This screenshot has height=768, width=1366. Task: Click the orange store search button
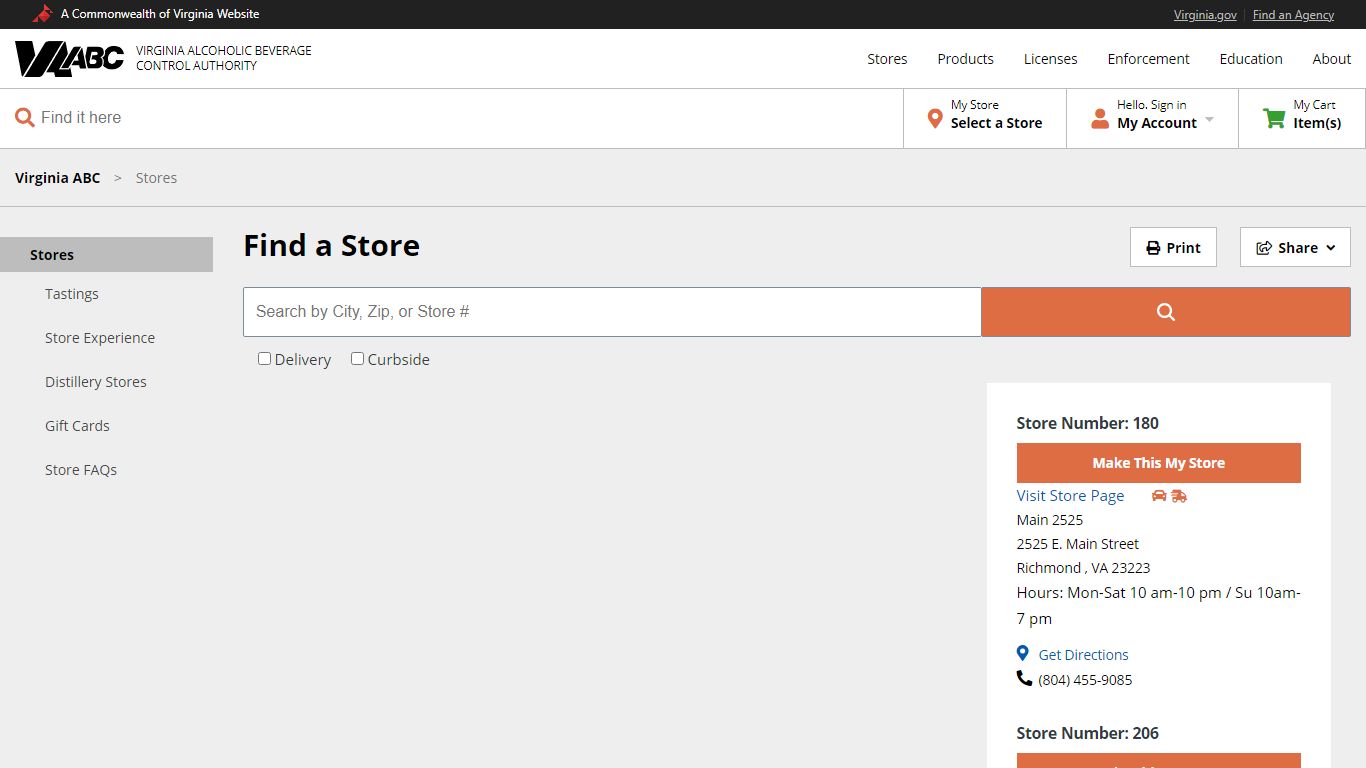click(1166, 312)
